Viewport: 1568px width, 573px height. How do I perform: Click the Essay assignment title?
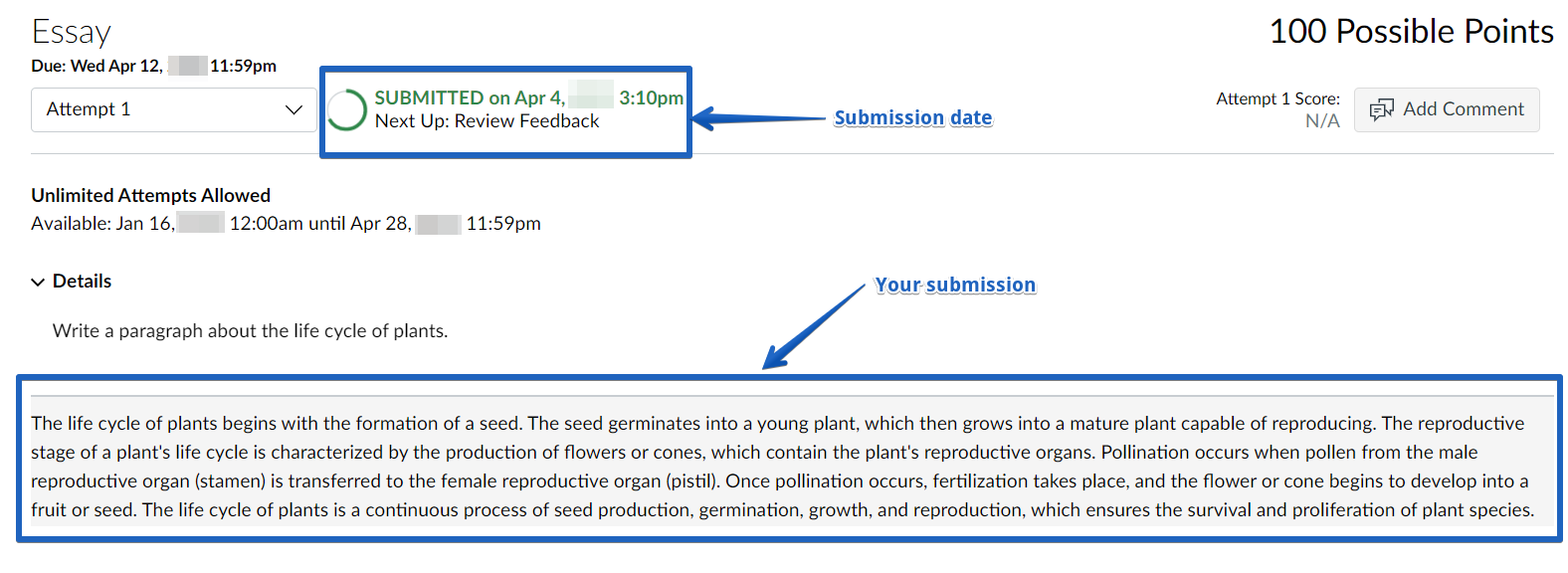(x=71, y=32)
